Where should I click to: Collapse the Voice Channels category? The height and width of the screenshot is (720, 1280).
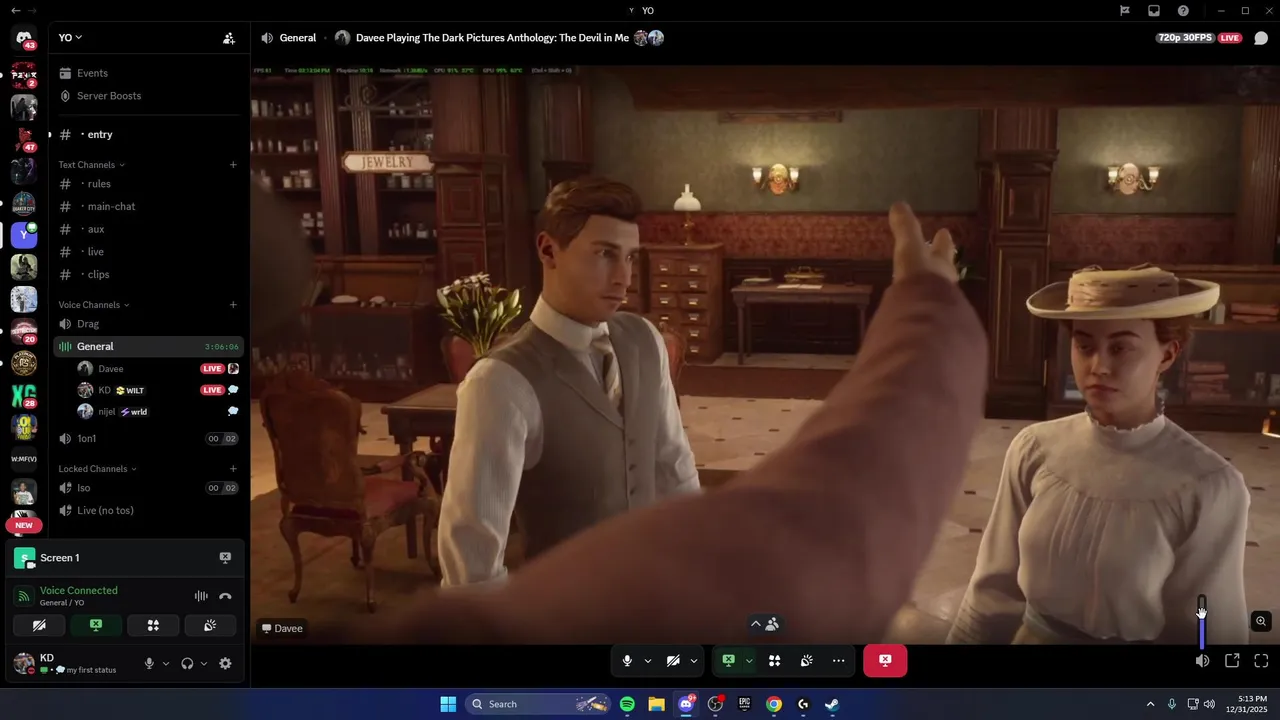tap(93, 305)
